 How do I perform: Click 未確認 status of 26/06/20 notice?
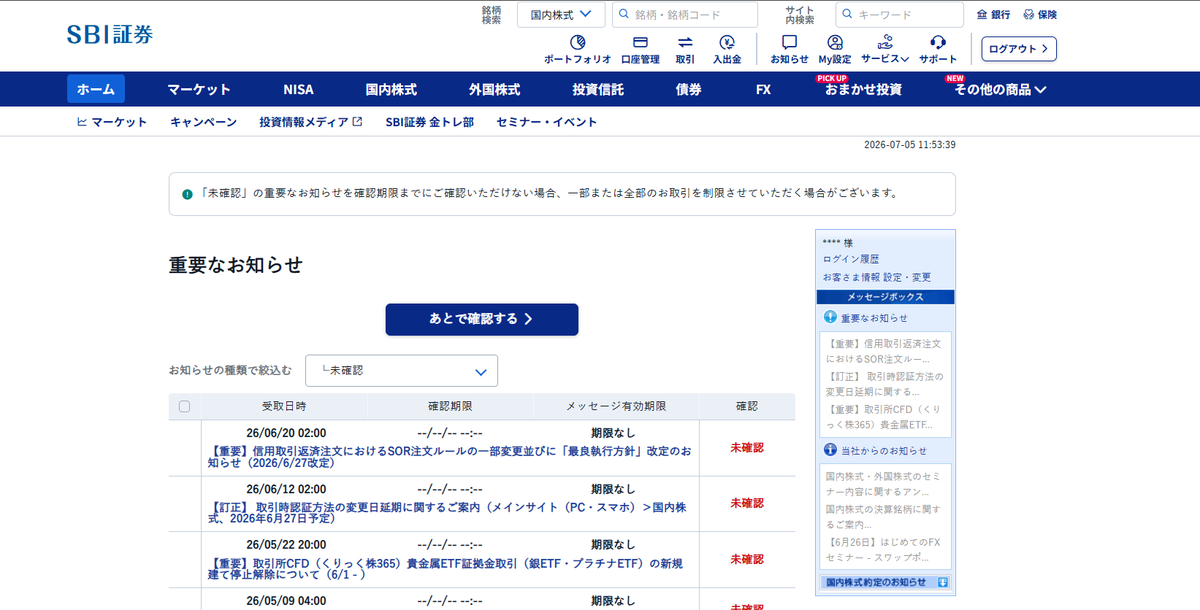click(x=747, y=448)
